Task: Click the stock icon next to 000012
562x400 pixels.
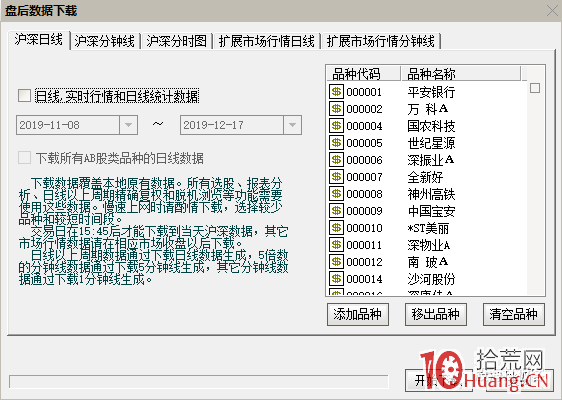Action: point(336,262)
